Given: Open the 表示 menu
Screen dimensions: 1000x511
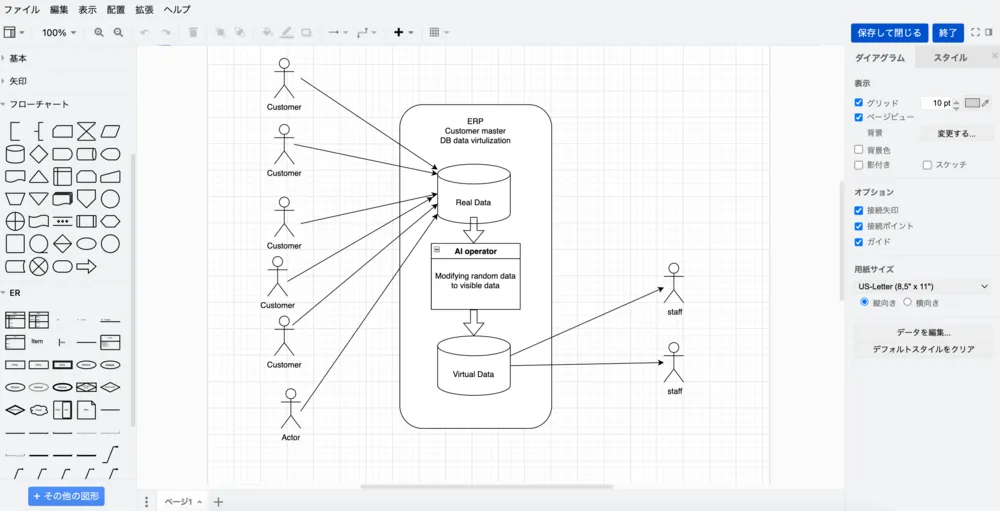Looking at the screenshot, I should click(x=88, y=10).
